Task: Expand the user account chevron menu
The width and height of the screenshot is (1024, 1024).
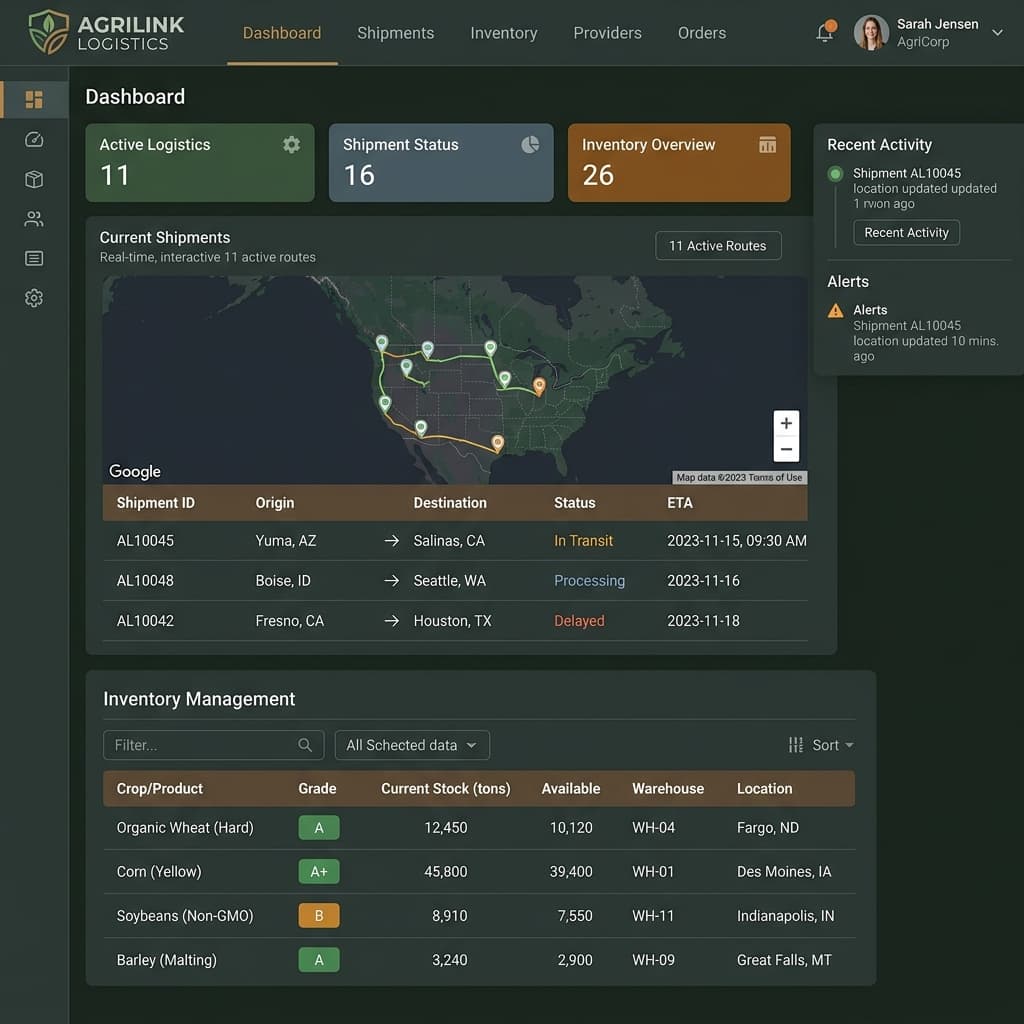Action: point(997,33)
